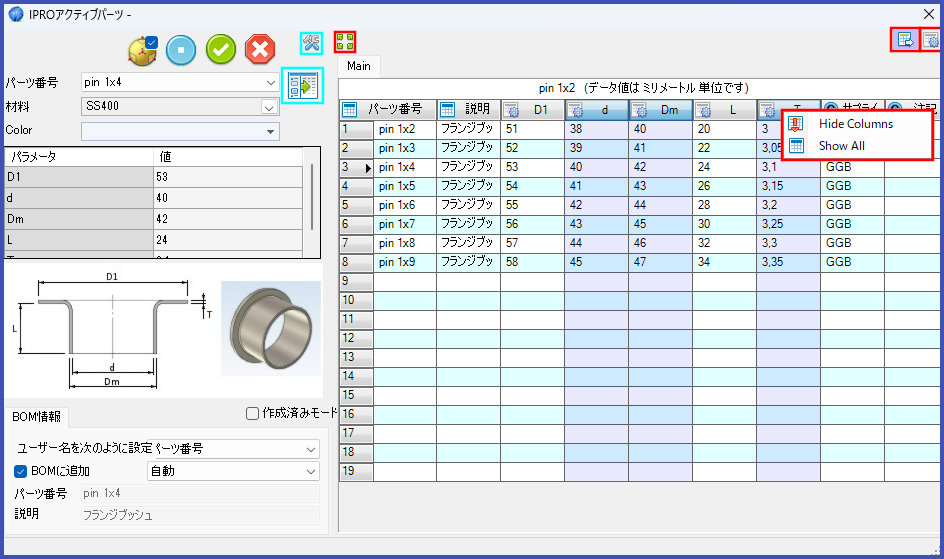Click Dm cell with value 47
This screenshot has width=944, height=559.
click(x=660, y=262)
